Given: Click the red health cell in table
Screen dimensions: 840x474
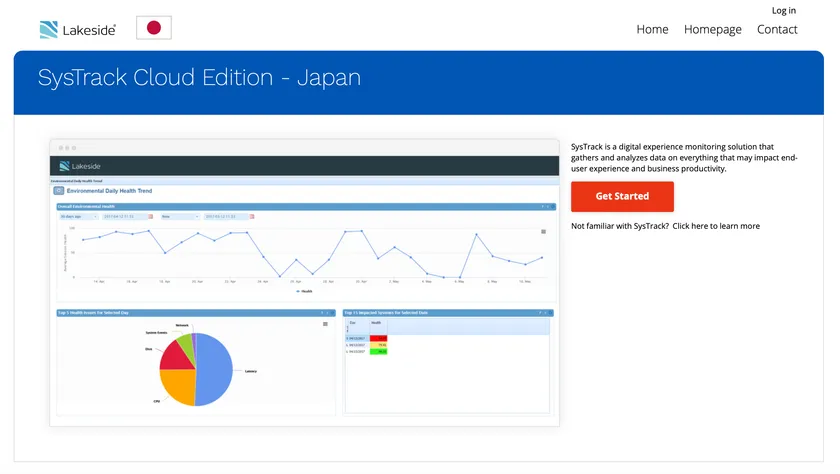Looking at the screenshot, I should point(379,338).
